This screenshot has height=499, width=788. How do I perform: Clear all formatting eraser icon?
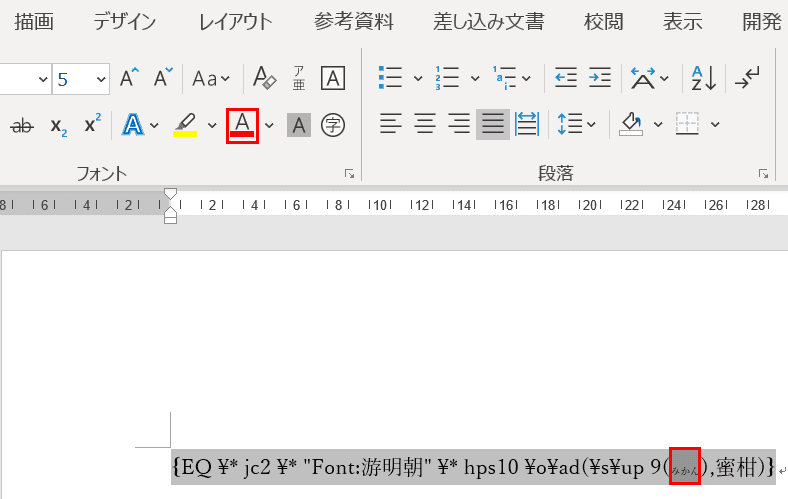(264, 78)
